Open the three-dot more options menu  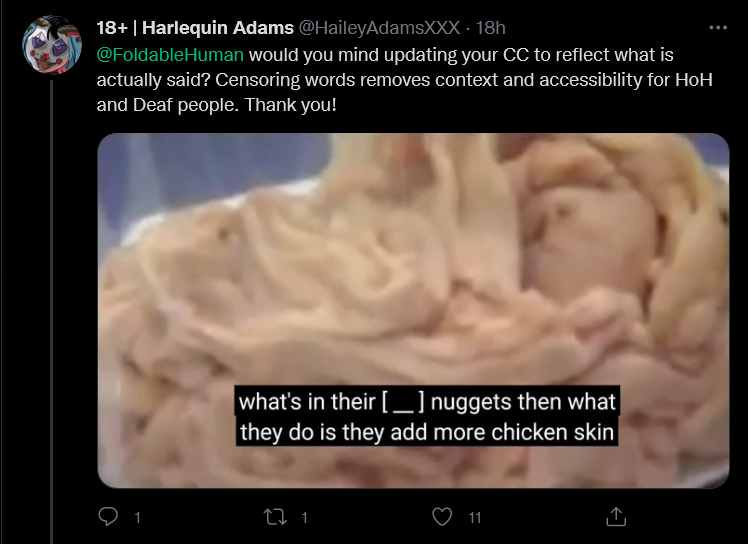click(718, 28)
